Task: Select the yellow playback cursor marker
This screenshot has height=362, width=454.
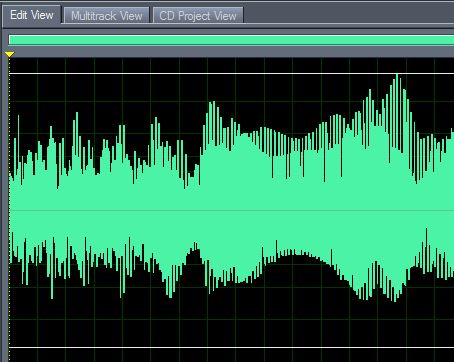Action: [x=10, y=54]
